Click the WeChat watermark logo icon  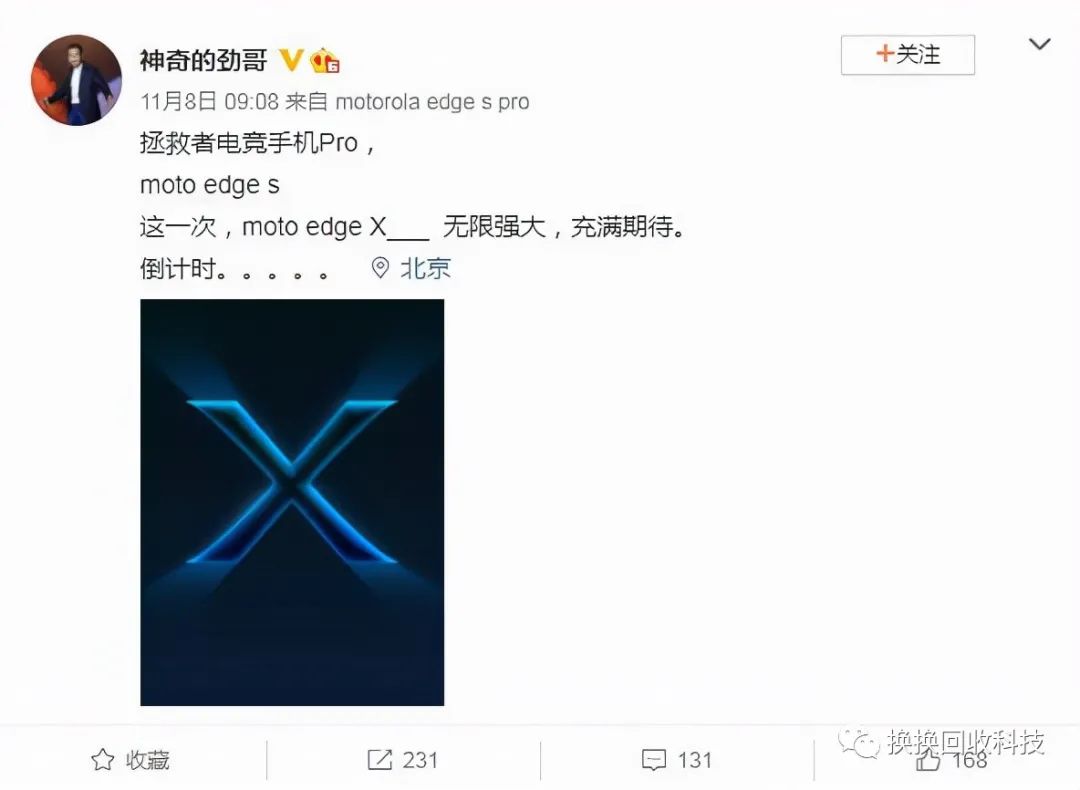click(858, 742)
